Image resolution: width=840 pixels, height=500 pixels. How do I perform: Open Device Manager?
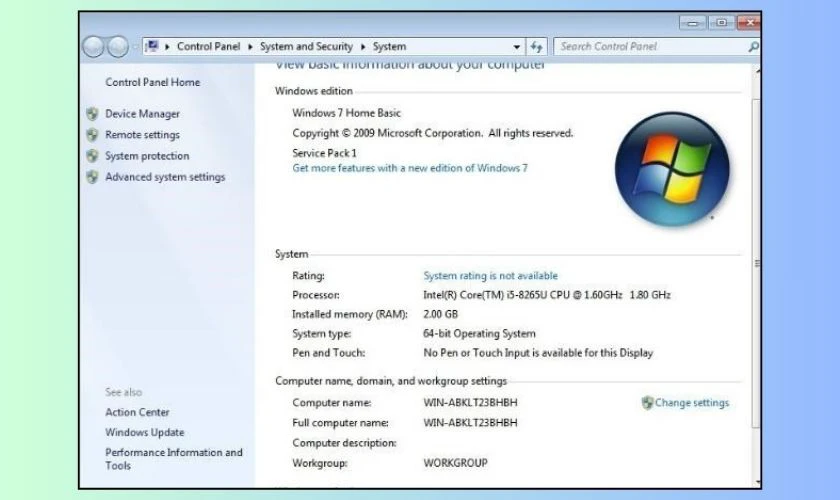pyautogui.click(x=142, y=114)
